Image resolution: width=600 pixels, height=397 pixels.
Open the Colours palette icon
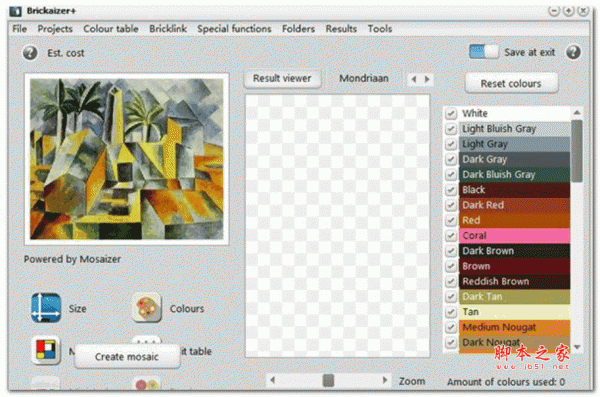(x=147, y=307)
